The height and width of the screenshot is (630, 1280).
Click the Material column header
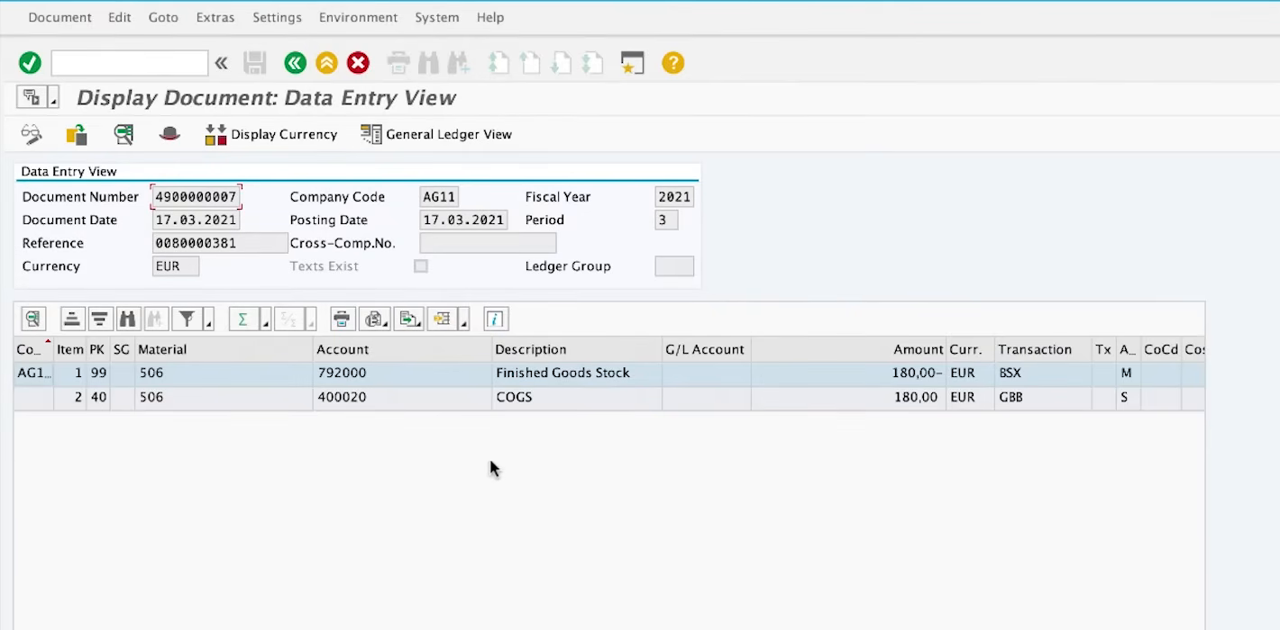[x=224, y=349]
